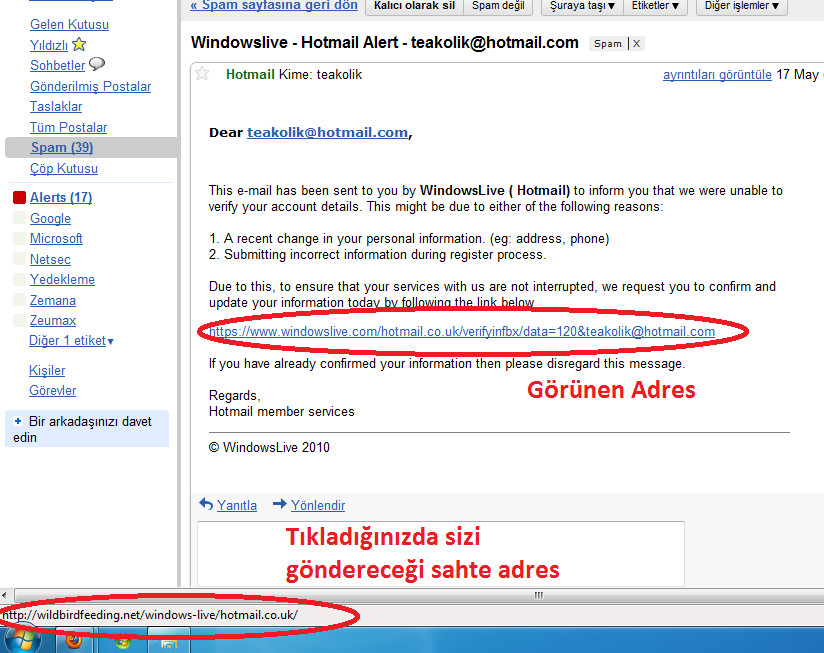The width and height of the screenshot is (824, 653).
Task: Open Gönderilmiş Postalar folder
Action: click(90, 86)
